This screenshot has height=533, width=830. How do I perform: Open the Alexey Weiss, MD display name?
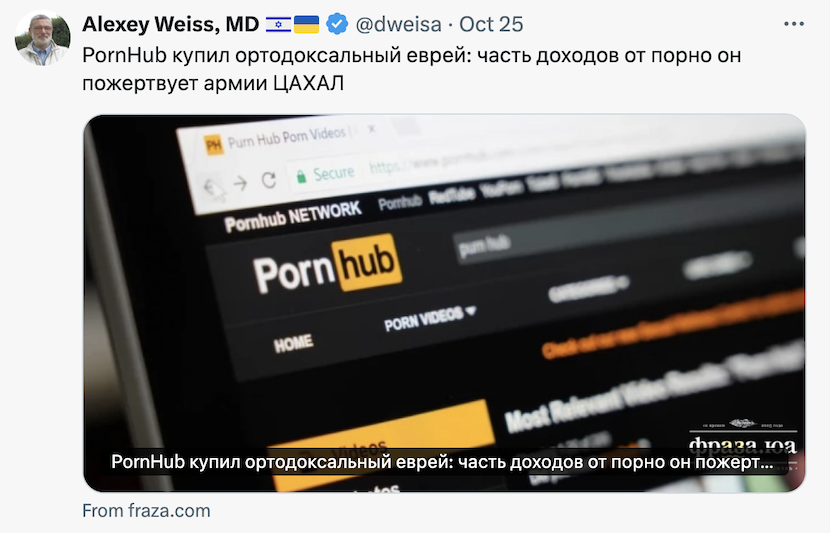pos(170,24)
